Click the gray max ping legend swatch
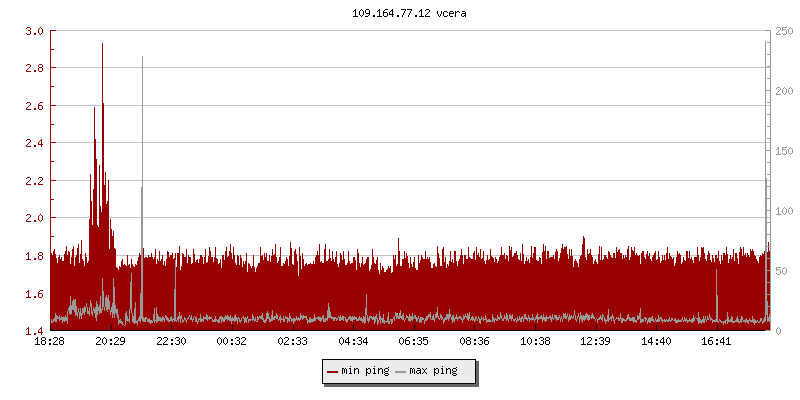800x400 pixels. [401, 372]
